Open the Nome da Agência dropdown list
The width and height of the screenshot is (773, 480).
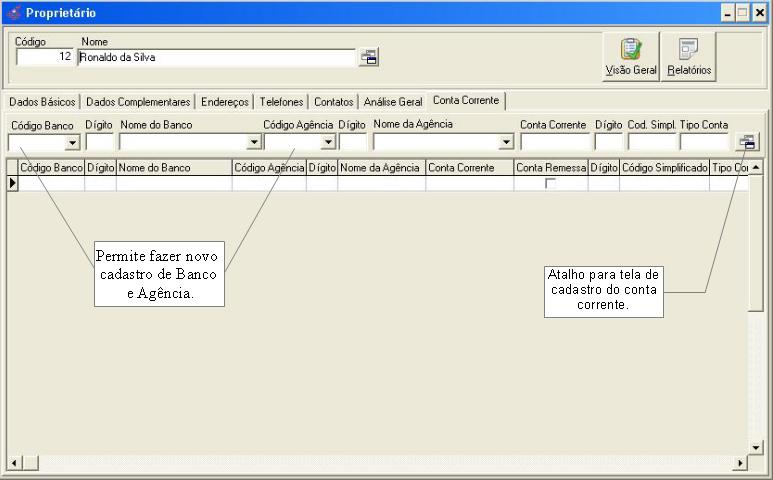[x=506, y=143]
